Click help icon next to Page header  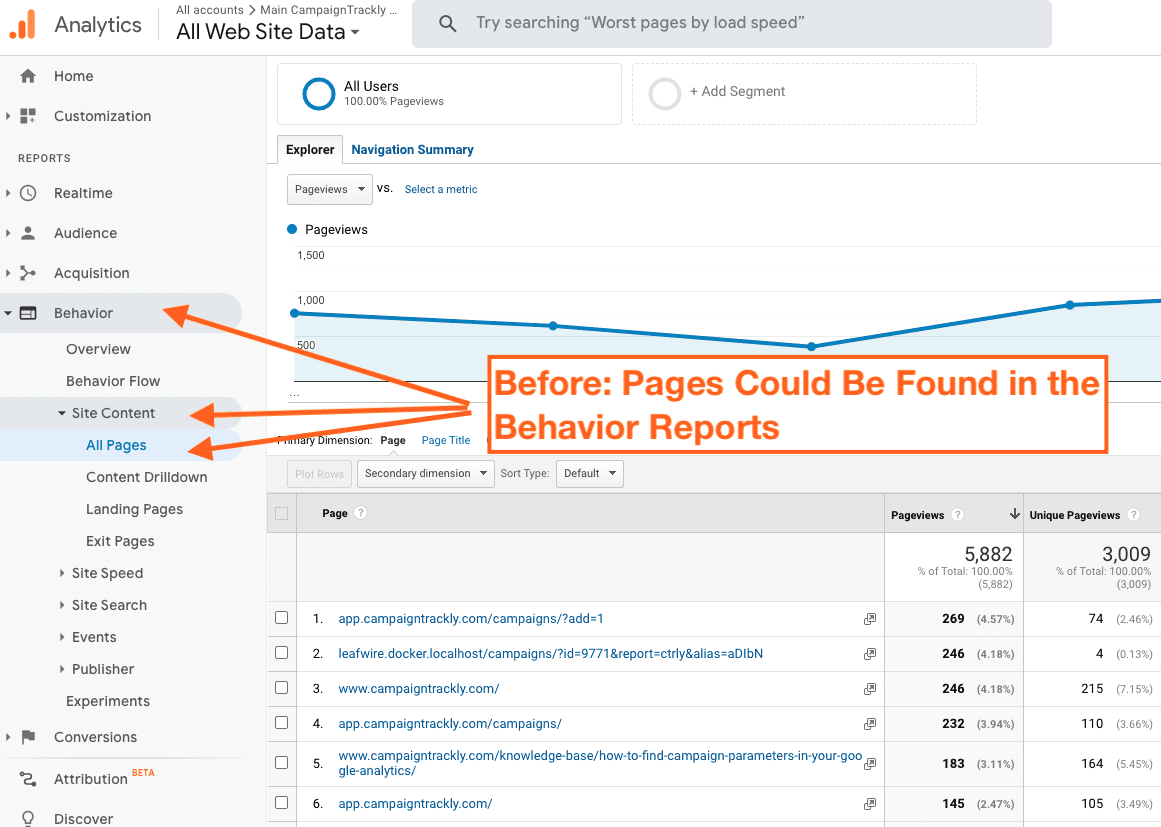[x=361, y=513]
